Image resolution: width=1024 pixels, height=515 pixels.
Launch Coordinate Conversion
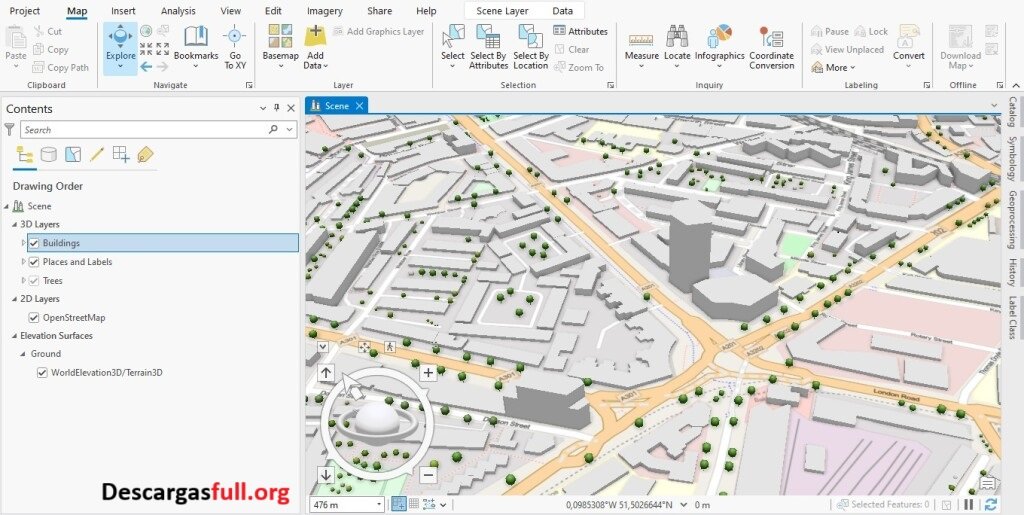point(771,47)
